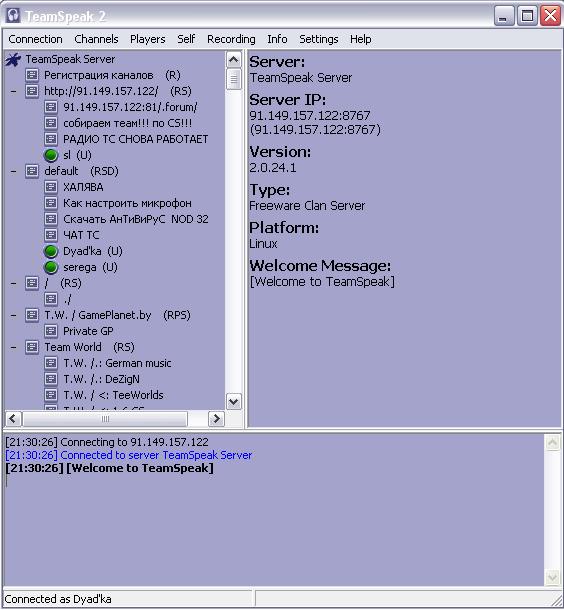
Task: Click the TeamSpeak headset icon in title bar
Action: pos(14,16)
